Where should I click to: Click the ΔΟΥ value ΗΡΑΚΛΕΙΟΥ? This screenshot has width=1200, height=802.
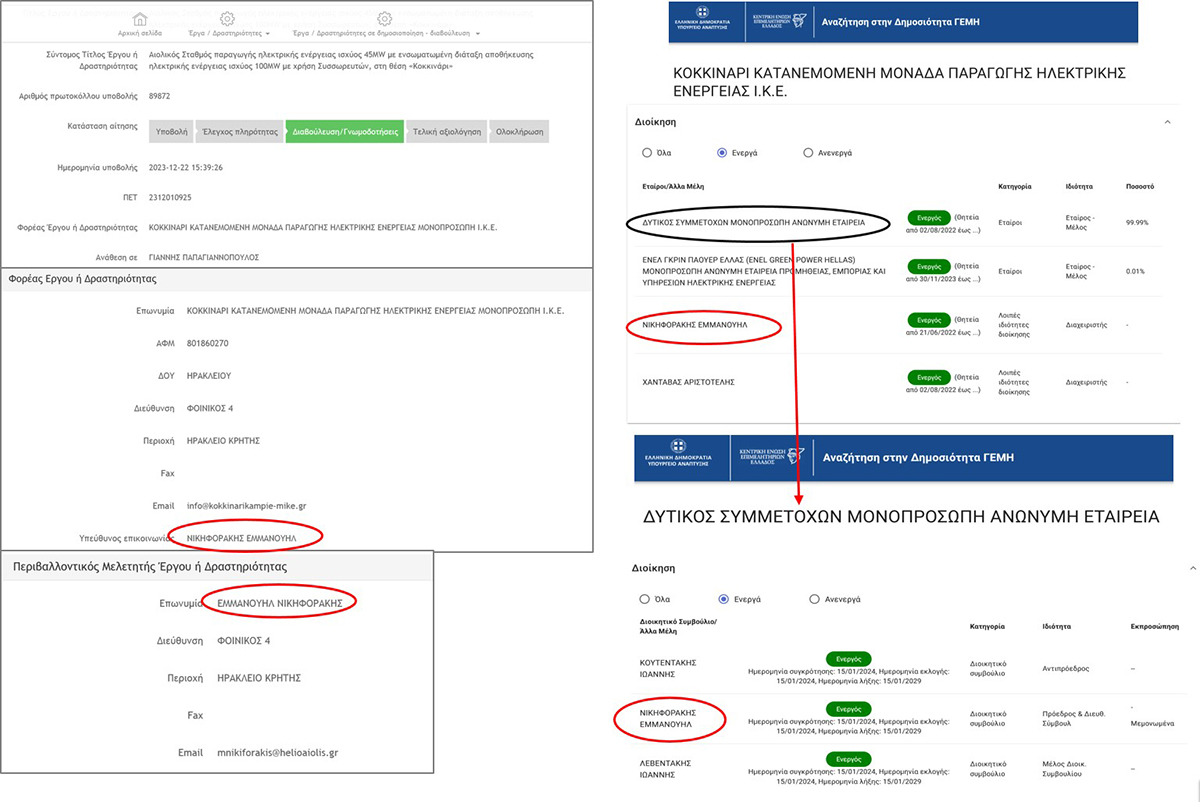(209, 375)
